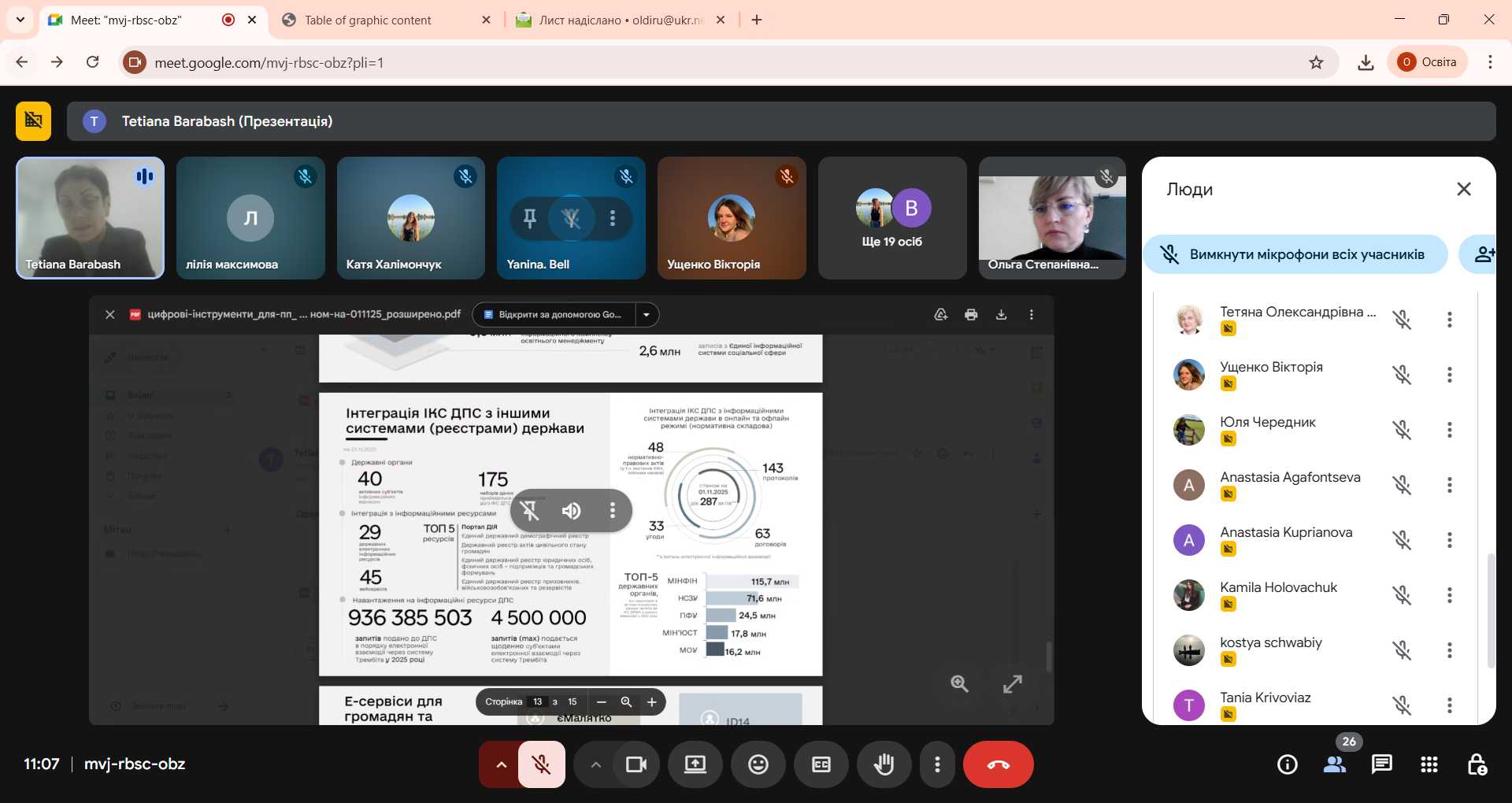1512x803 pixels.
Task: Click 'Вимкнути мікрофони всіх учасників' button
Action: 1295,254
